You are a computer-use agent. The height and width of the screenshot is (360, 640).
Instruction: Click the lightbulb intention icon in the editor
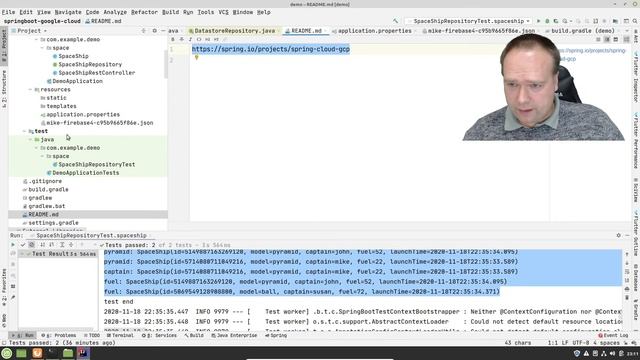click(x=196, y=58)
